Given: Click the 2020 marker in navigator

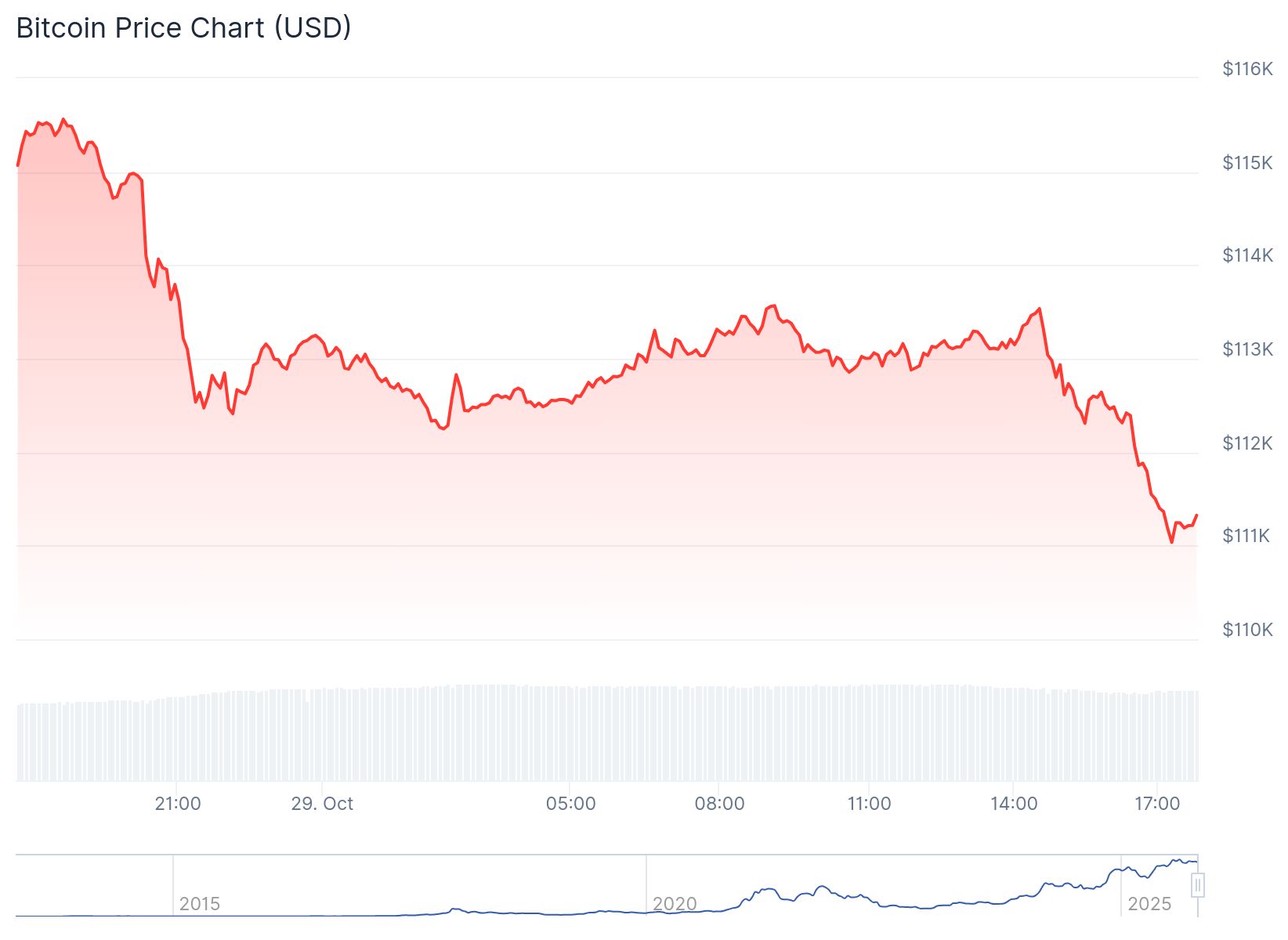Looking at the screenshot, I should (x=675, y=904).
